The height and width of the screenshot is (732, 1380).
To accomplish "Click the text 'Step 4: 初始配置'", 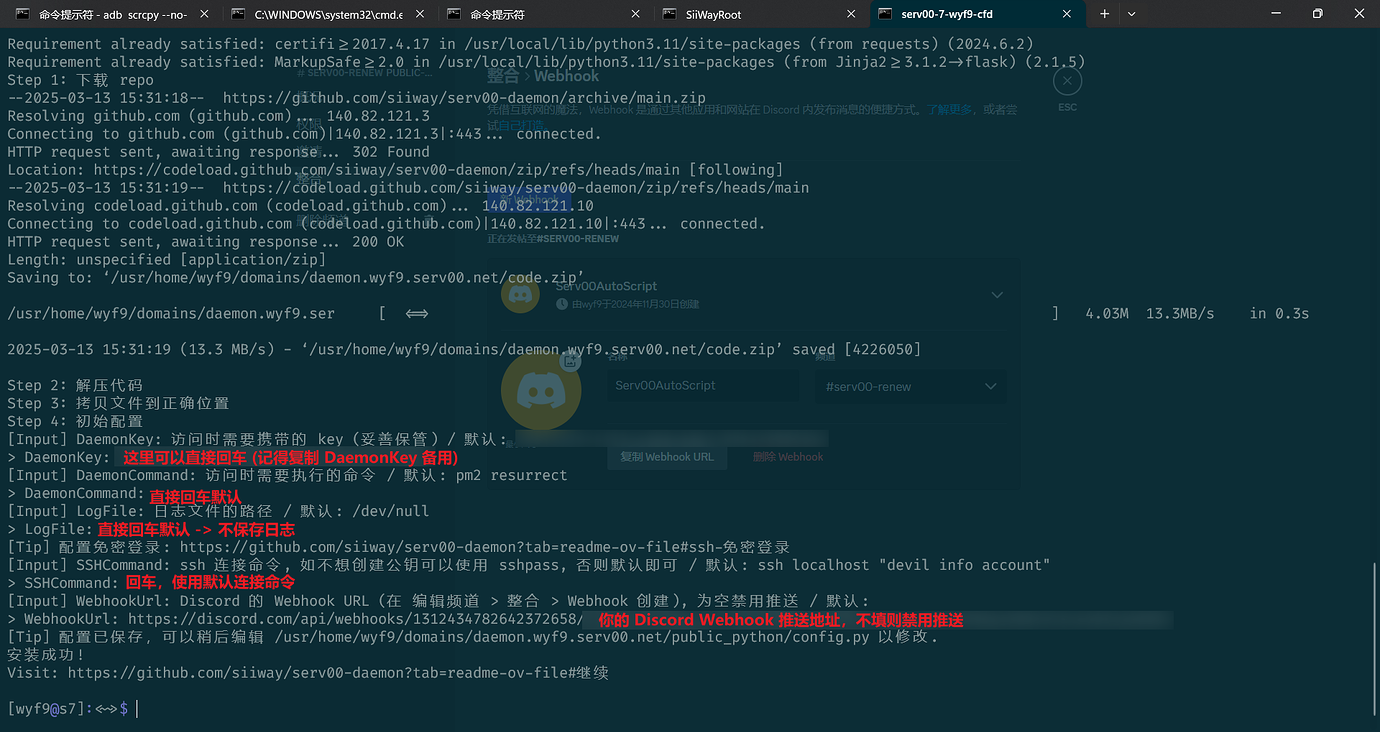I will click(x=75, y=421).
